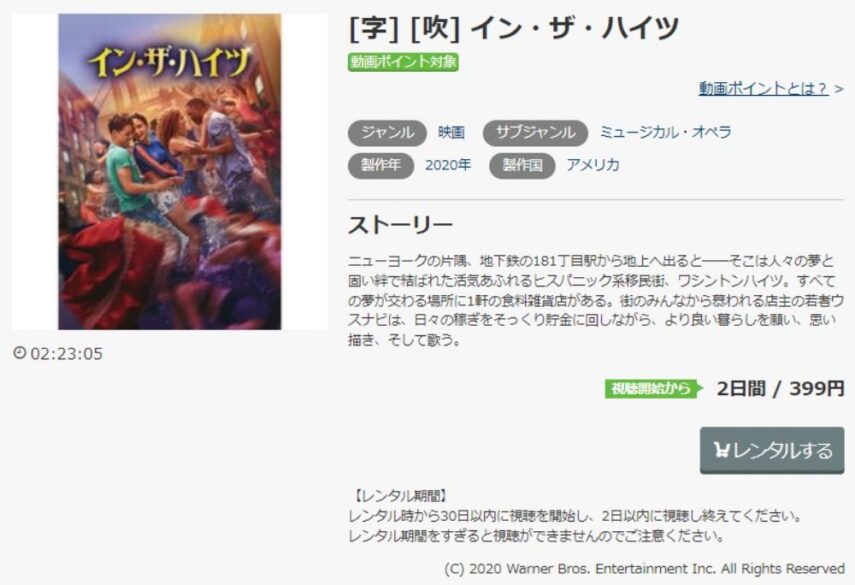Open the 映画 genre link
The height and width of the screenshot is (585, 855).
[x=451, y=132]
